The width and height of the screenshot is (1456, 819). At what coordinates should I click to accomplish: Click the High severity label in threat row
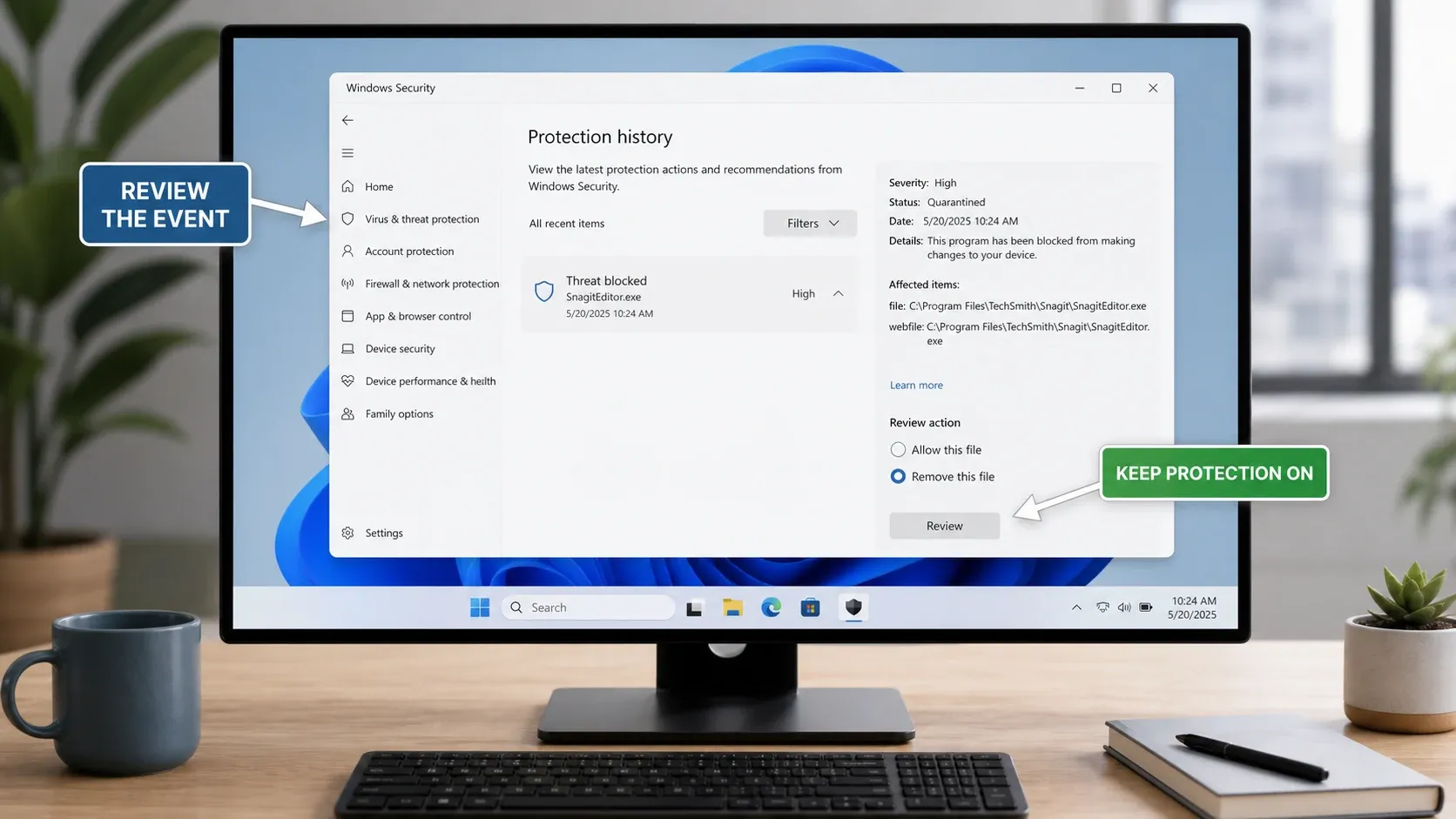803,294
